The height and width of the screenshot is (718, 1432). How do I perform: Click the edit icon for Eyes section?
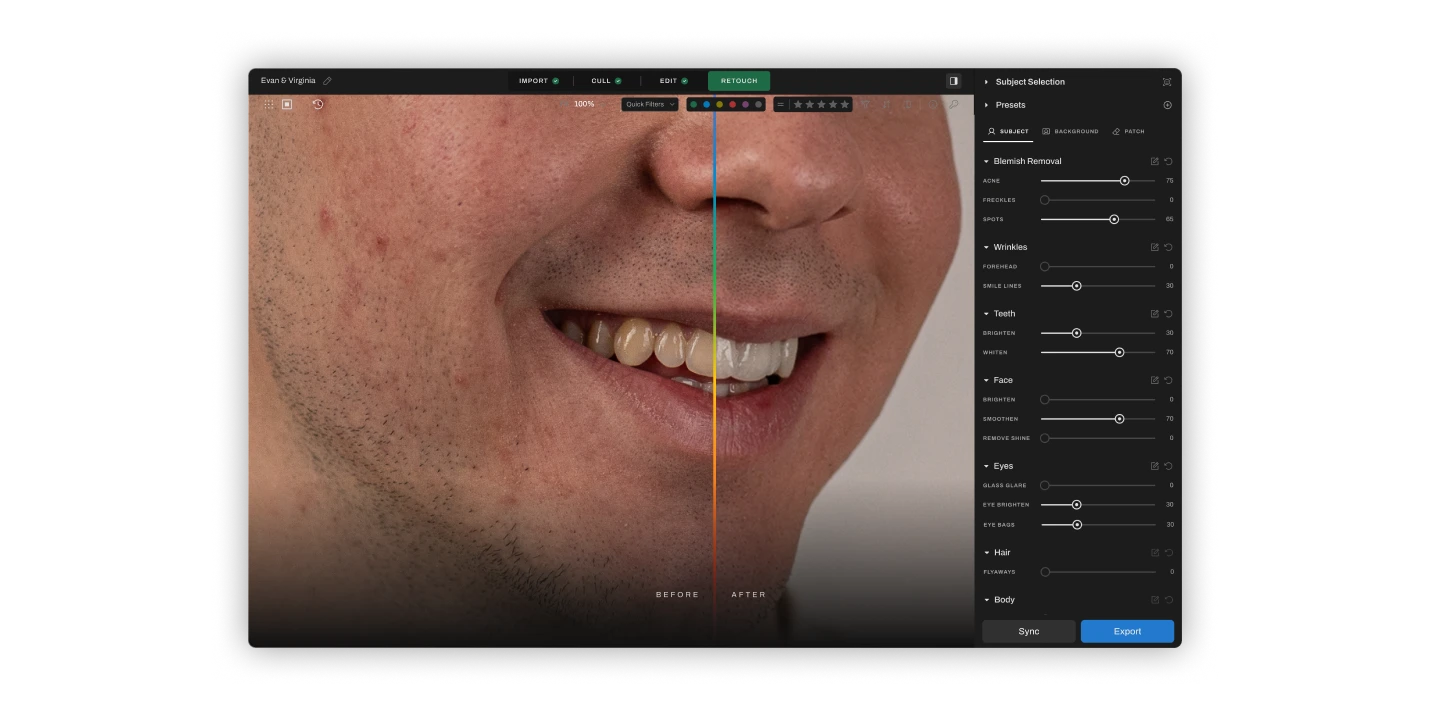(1155, 466)
